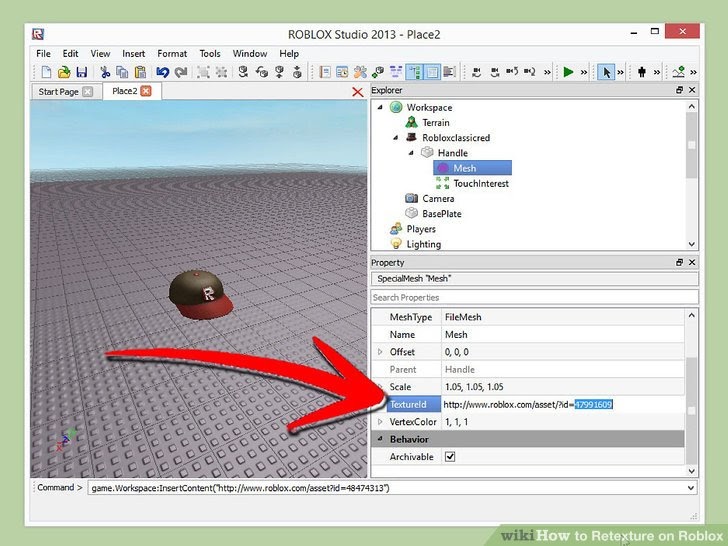Open the Insert menu
728x546 pixels.
coord(133,53)
